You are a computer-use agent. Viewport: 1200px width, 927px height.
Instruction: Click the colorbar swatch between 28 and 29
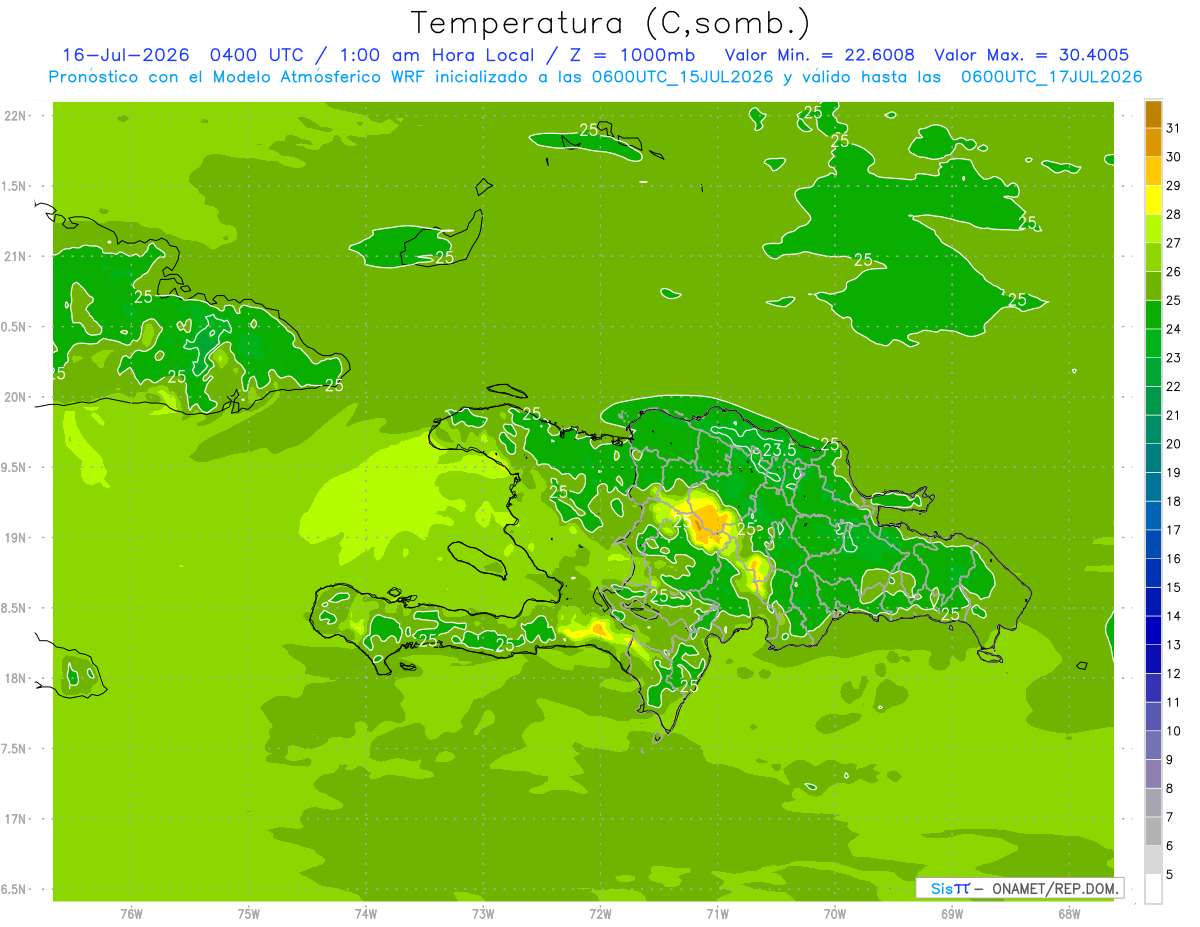(x=1153, y=200)
